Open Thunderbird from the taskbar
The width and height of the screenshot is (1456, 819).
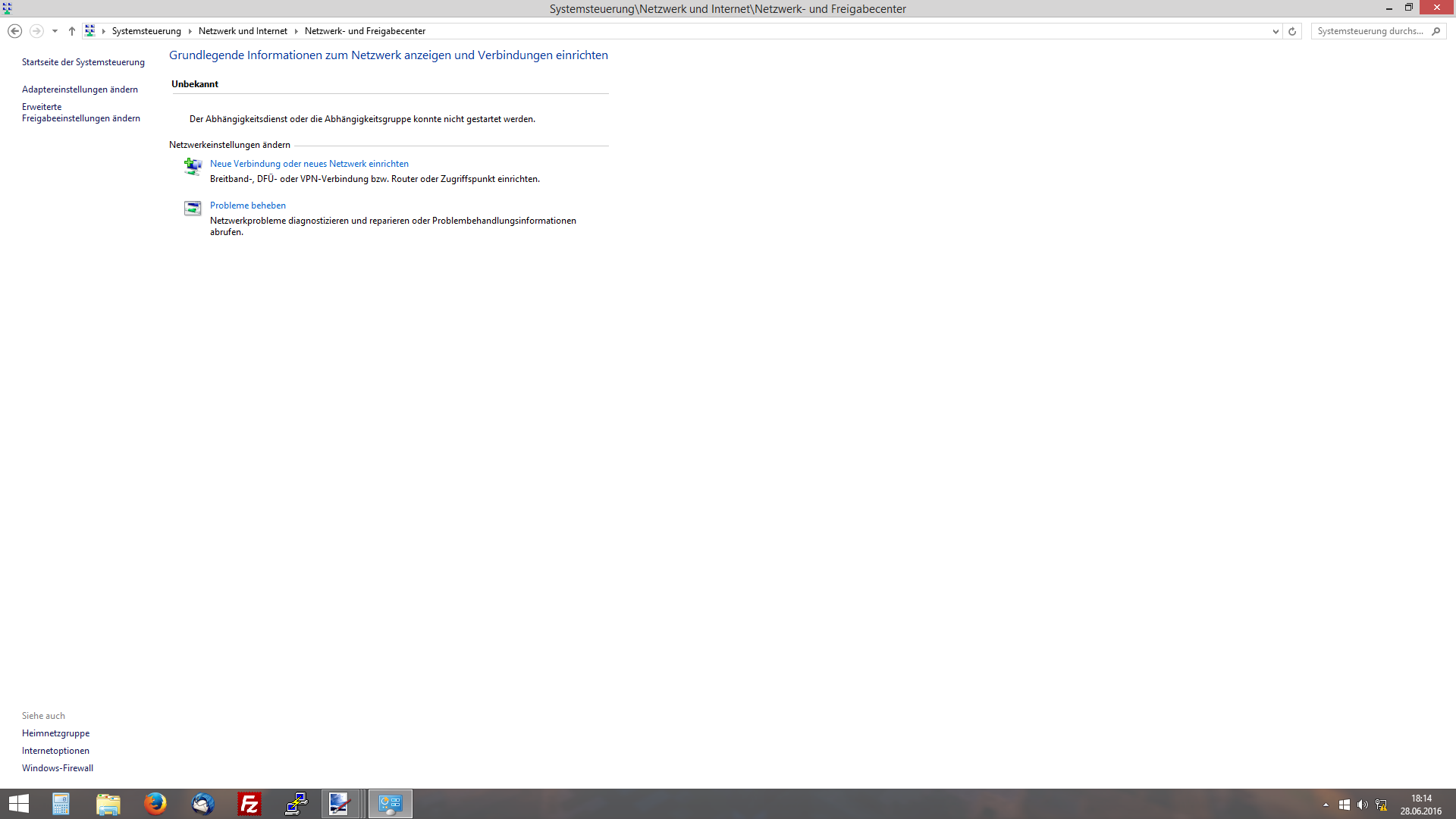pyautogui.click(x=202, y=804)
